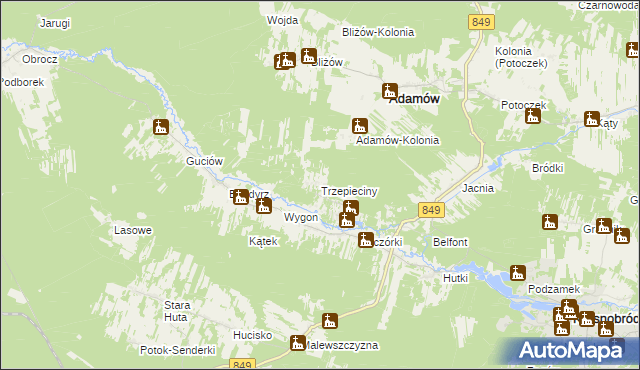Click the church icon south of Bródki
640x370 pixels.
(x=550, y=222)
